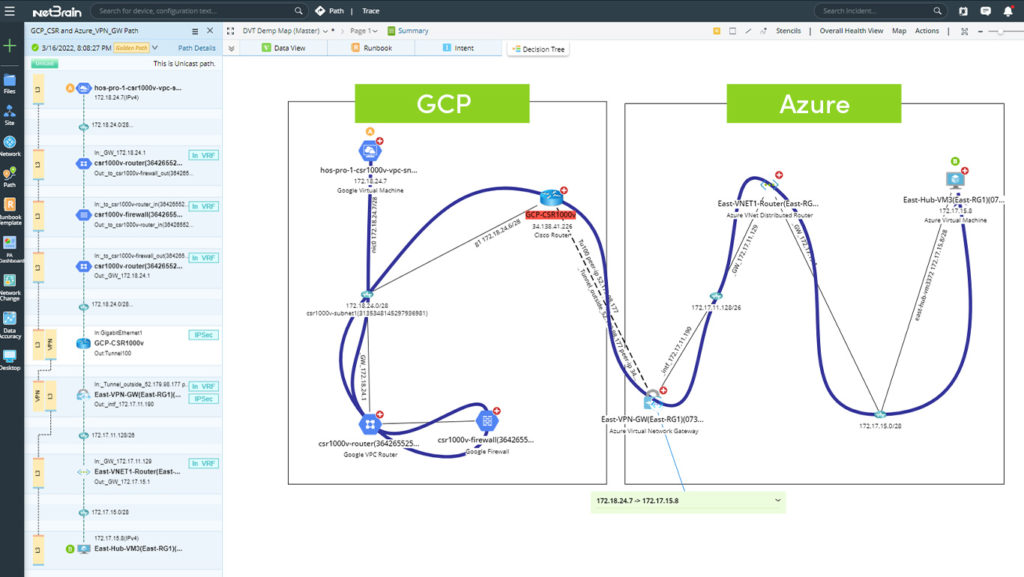The height and width of the screenshot is (577, 1024).
Task: Open the Desktop icon in the sidebar
Action: click(x=11, y=356)
